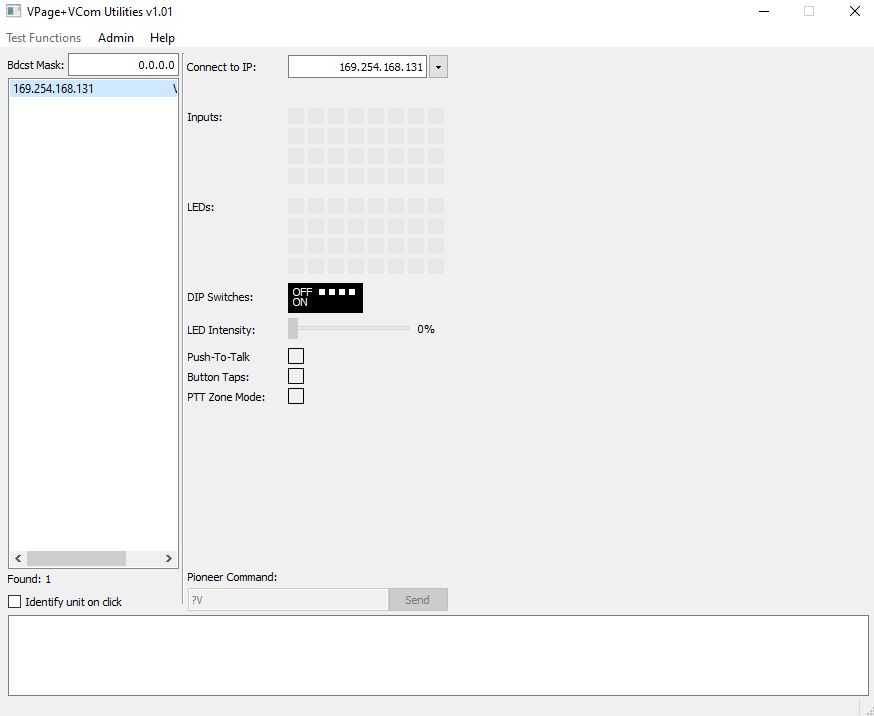Check the PTT Zone Mode box
874x716 pixels.
coord(296,396)
